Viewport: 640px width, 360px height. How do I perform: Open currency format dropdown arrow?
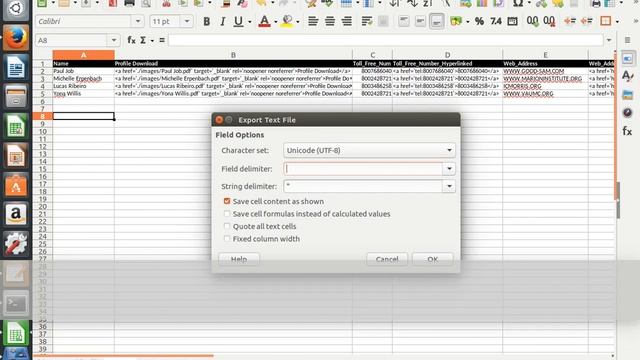click(467, 22)
